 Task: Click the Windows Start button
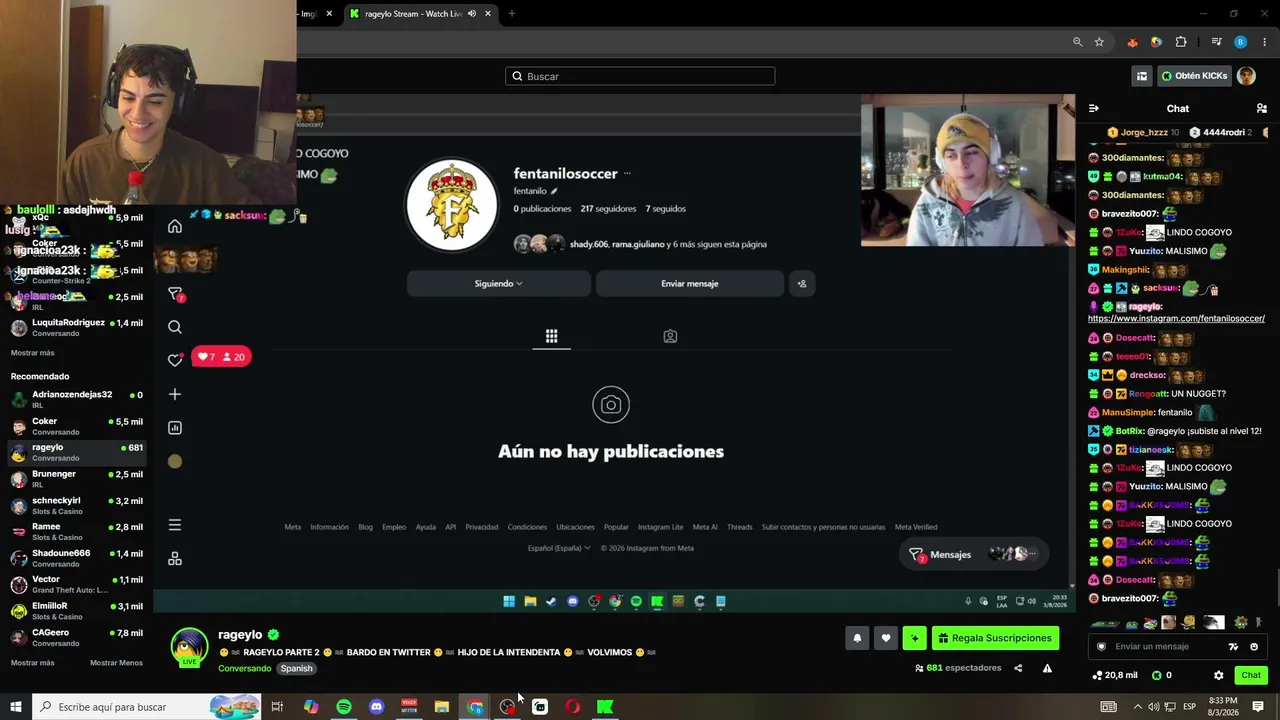tap(16, 707)
